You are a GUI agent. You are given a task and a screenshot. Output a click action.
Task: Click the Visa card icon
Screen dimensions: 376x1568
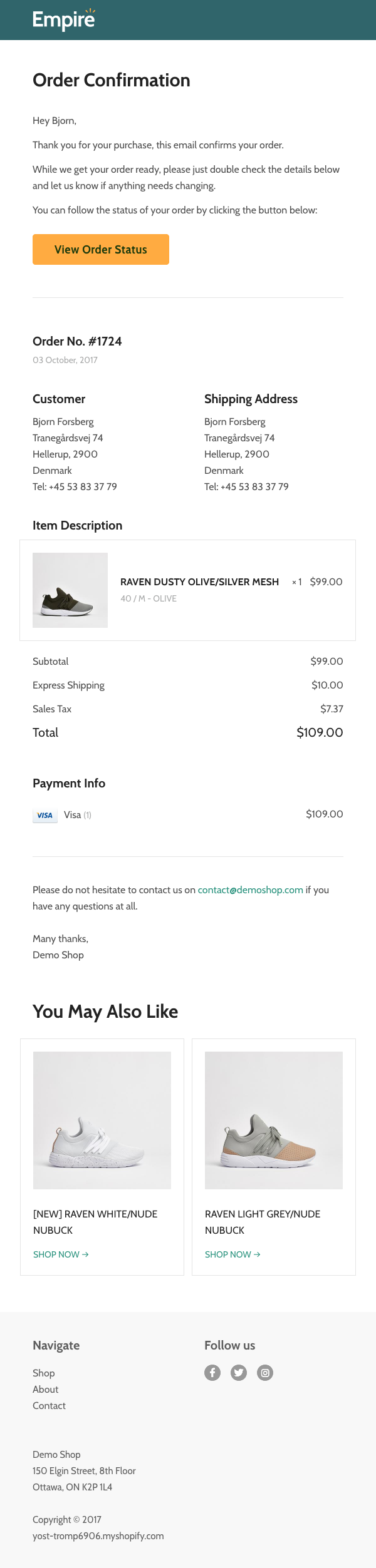(x=45, y=815)
